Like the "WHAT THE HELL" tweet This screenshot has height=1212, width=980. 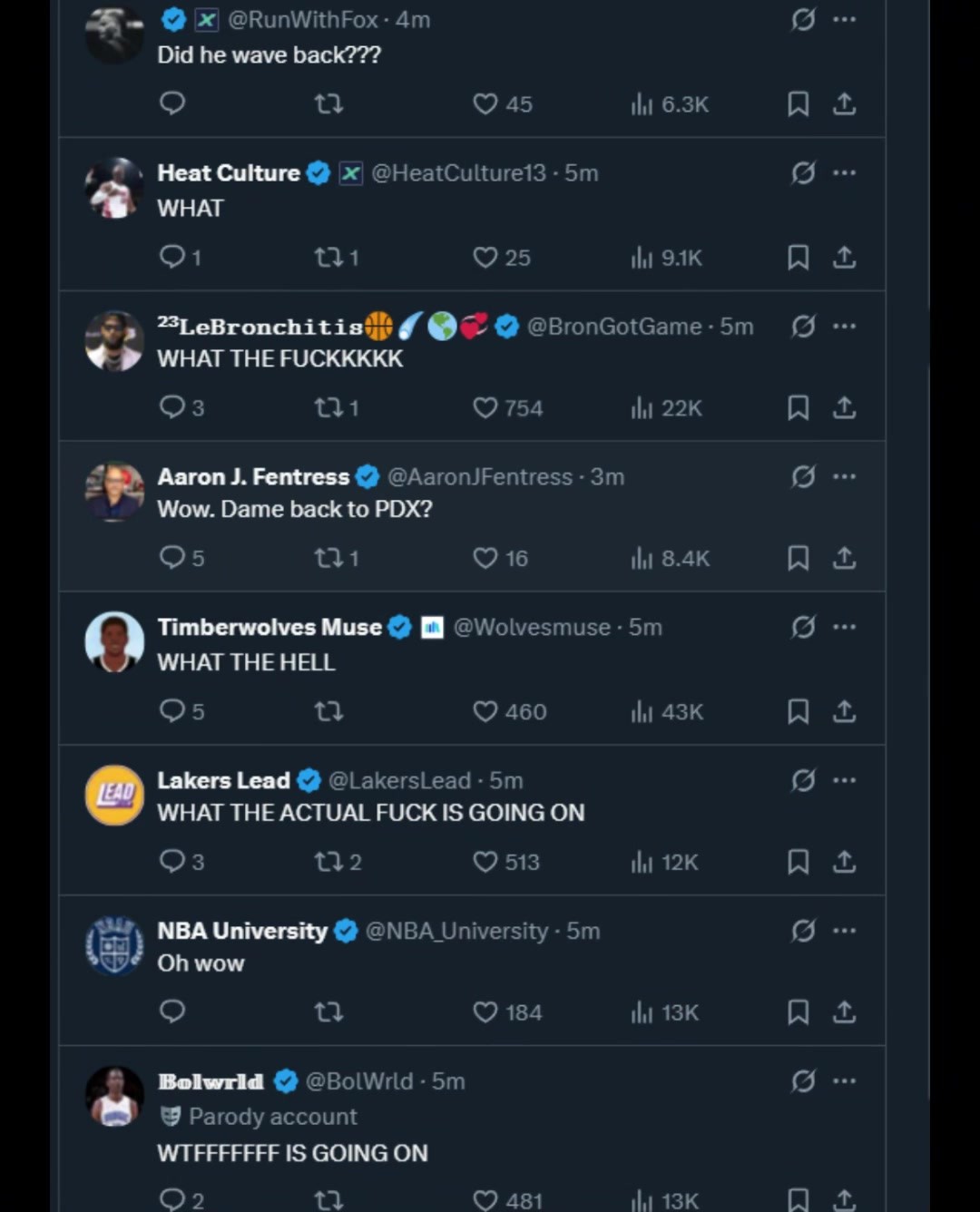pyautogui.click(x=509, y=711)
